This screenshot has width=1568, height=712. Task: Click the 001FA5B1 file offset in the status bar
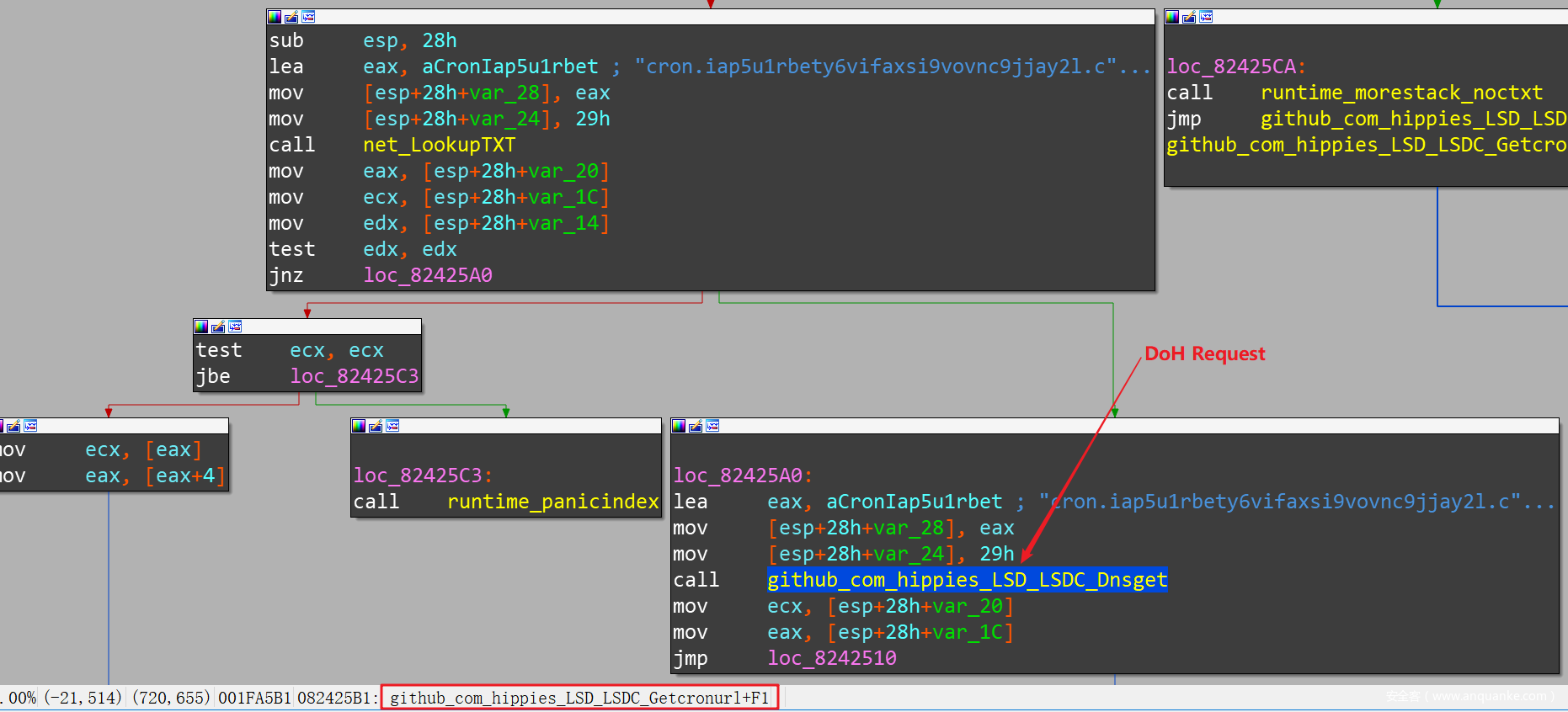pyautogui.click(x=254, y=698)
